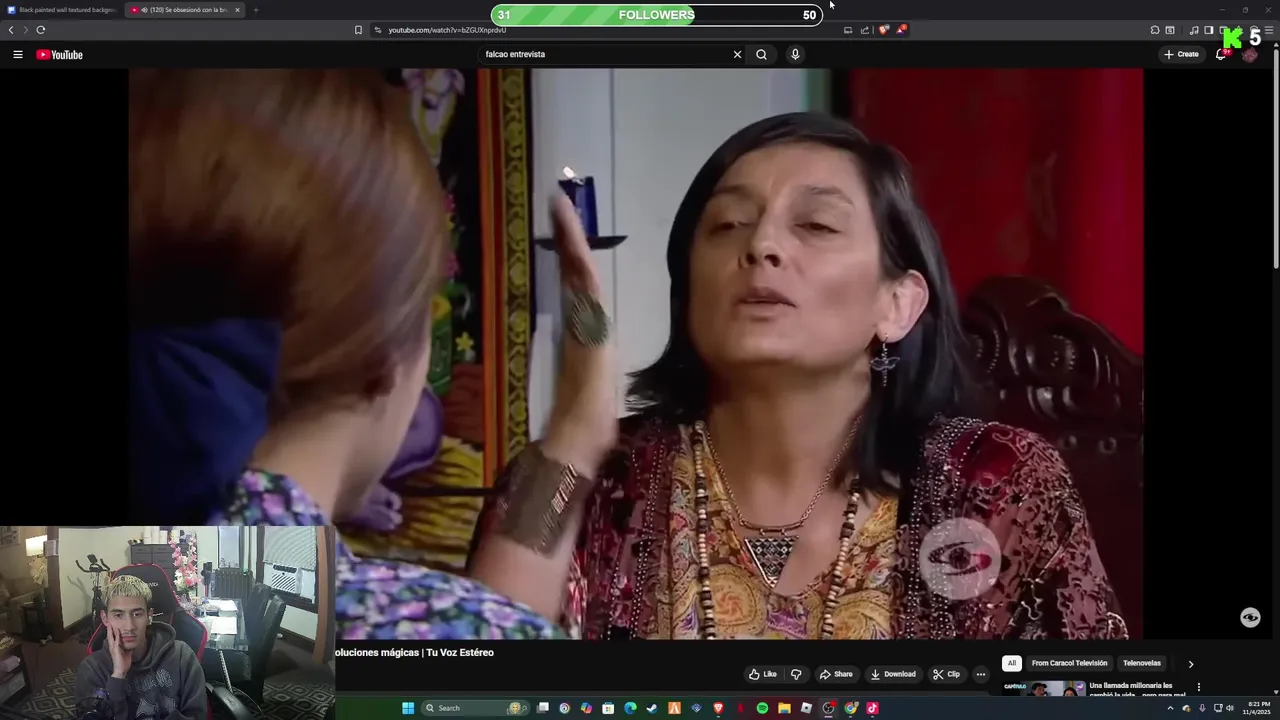Open the Brave Rewards triangle icon
Viewport: 1280px width, 720px height.
900,30
